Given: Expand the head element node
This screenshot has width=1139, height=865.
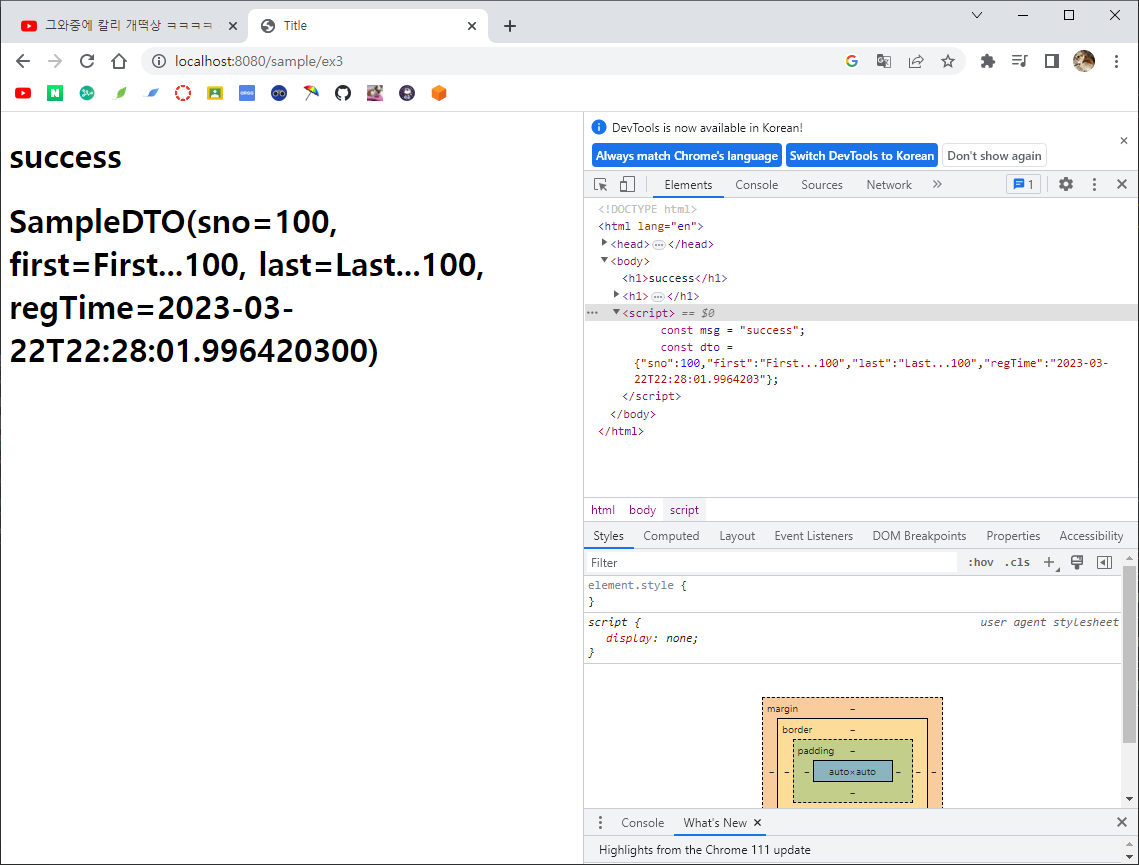Looking at the screenshot, I should click(604, 243).
